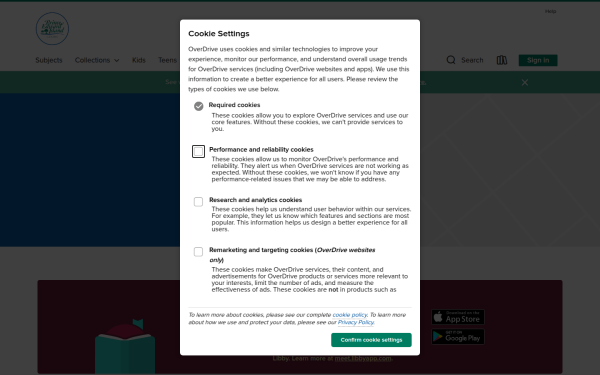The height and width of the screenshot is (375, 600).
Task: Open the Teens section
Action: tap(167, 60)
